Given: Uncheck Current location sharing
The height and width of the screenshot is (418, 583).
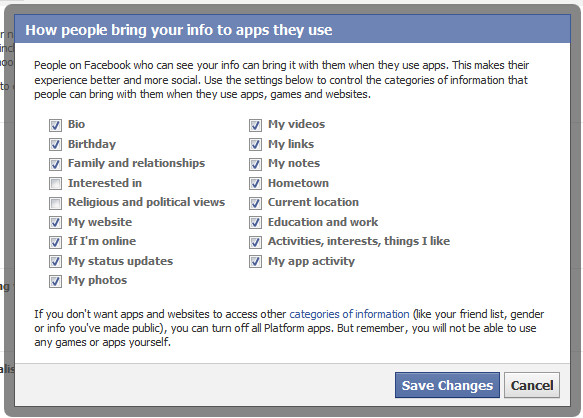Looking at the screenshot, I should point(255,203).
